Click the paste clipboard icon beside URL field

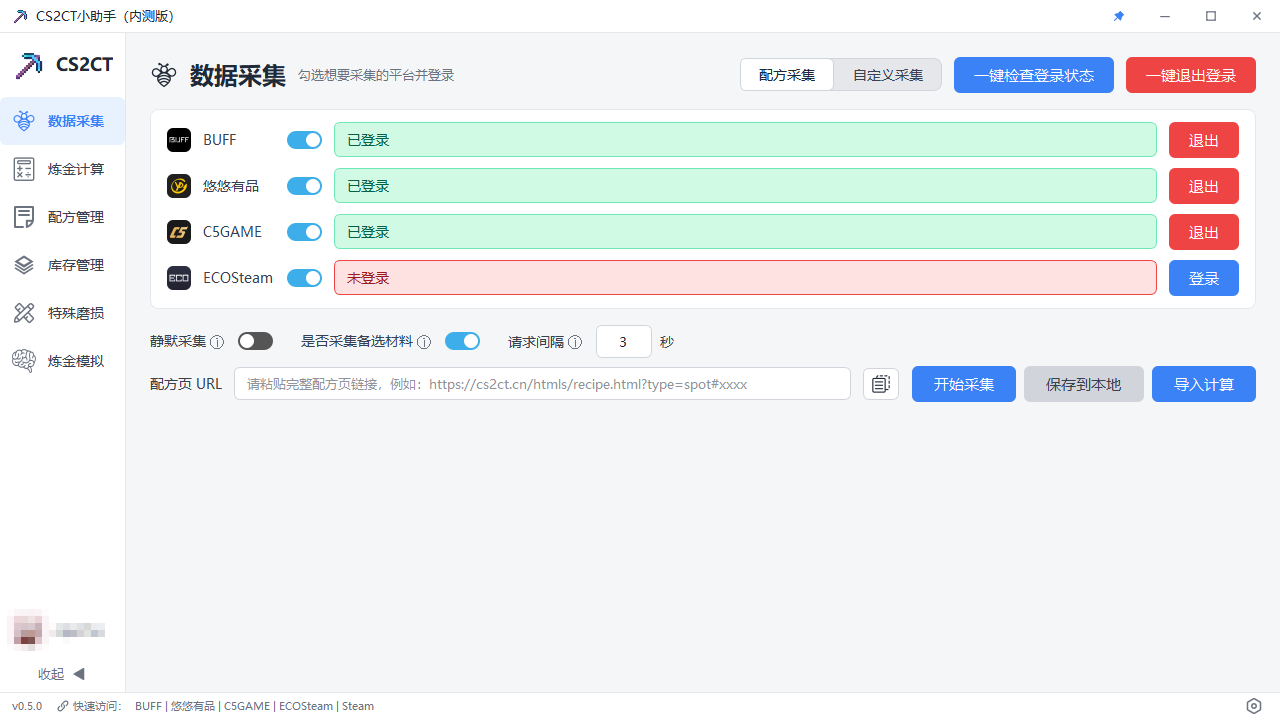pyautogui.click(x=881, y=384)
